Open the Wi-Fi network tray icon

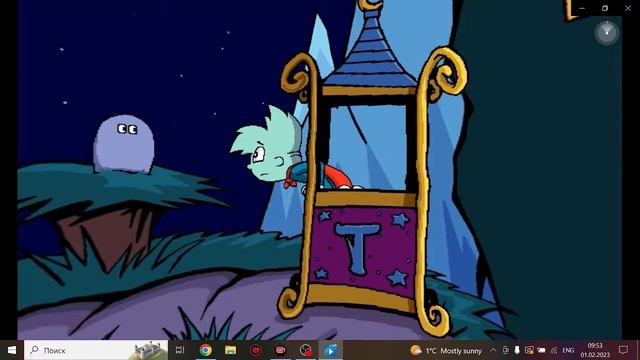(553, 350)
